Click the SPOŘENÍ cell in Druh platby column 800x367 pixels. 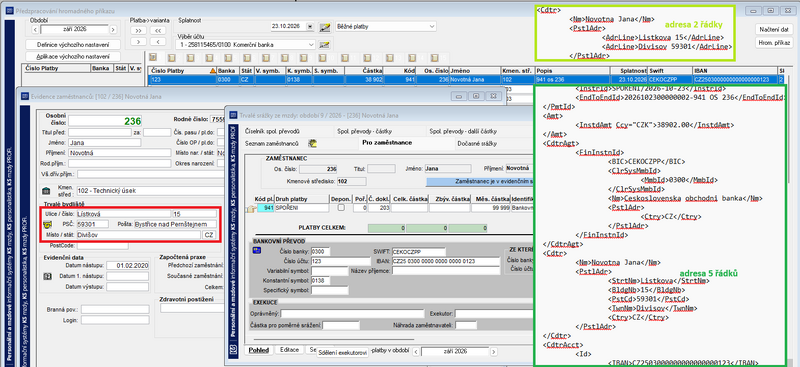(303, 208)
